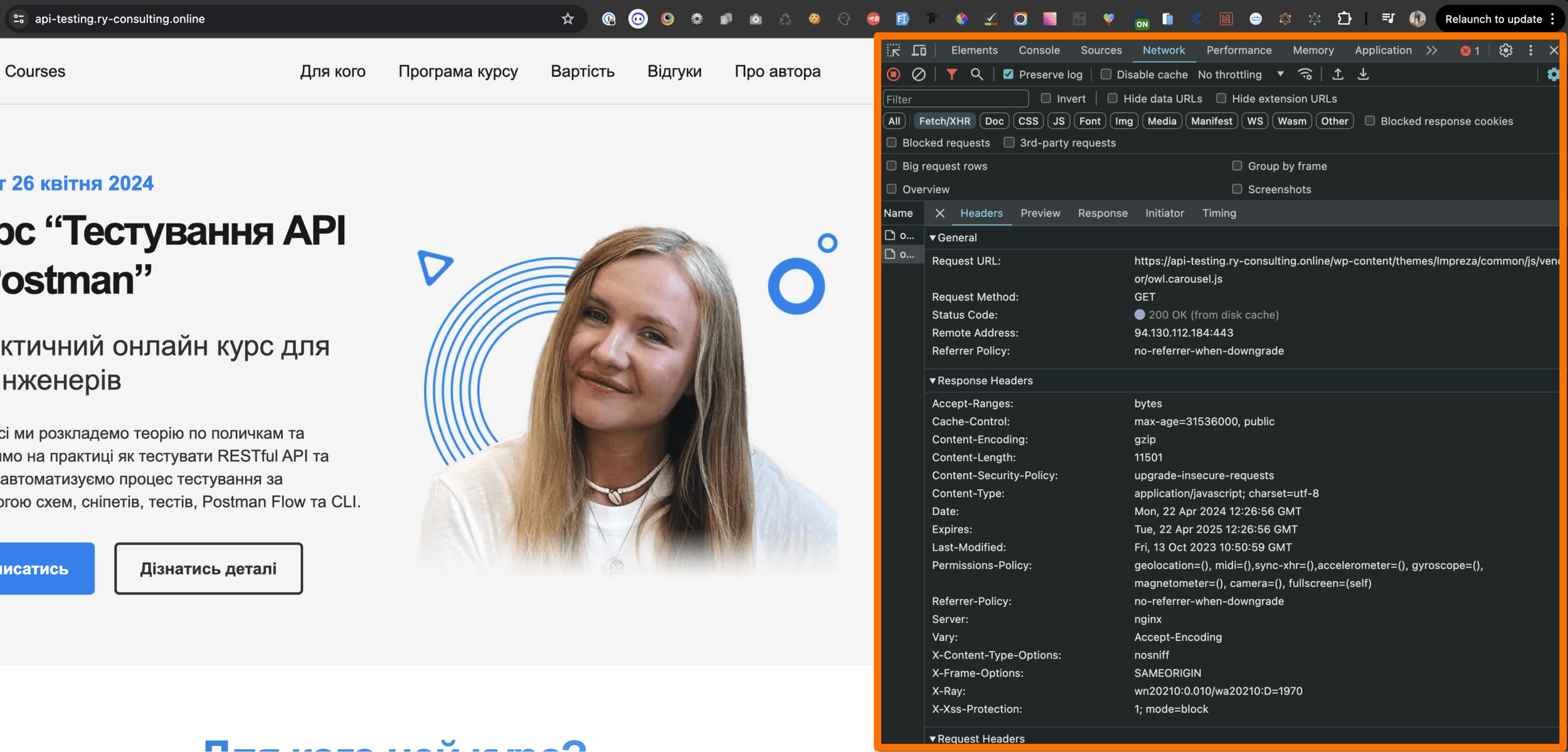Check Blocked response cookies
Screen dimensions: 1568x752
1370,121
